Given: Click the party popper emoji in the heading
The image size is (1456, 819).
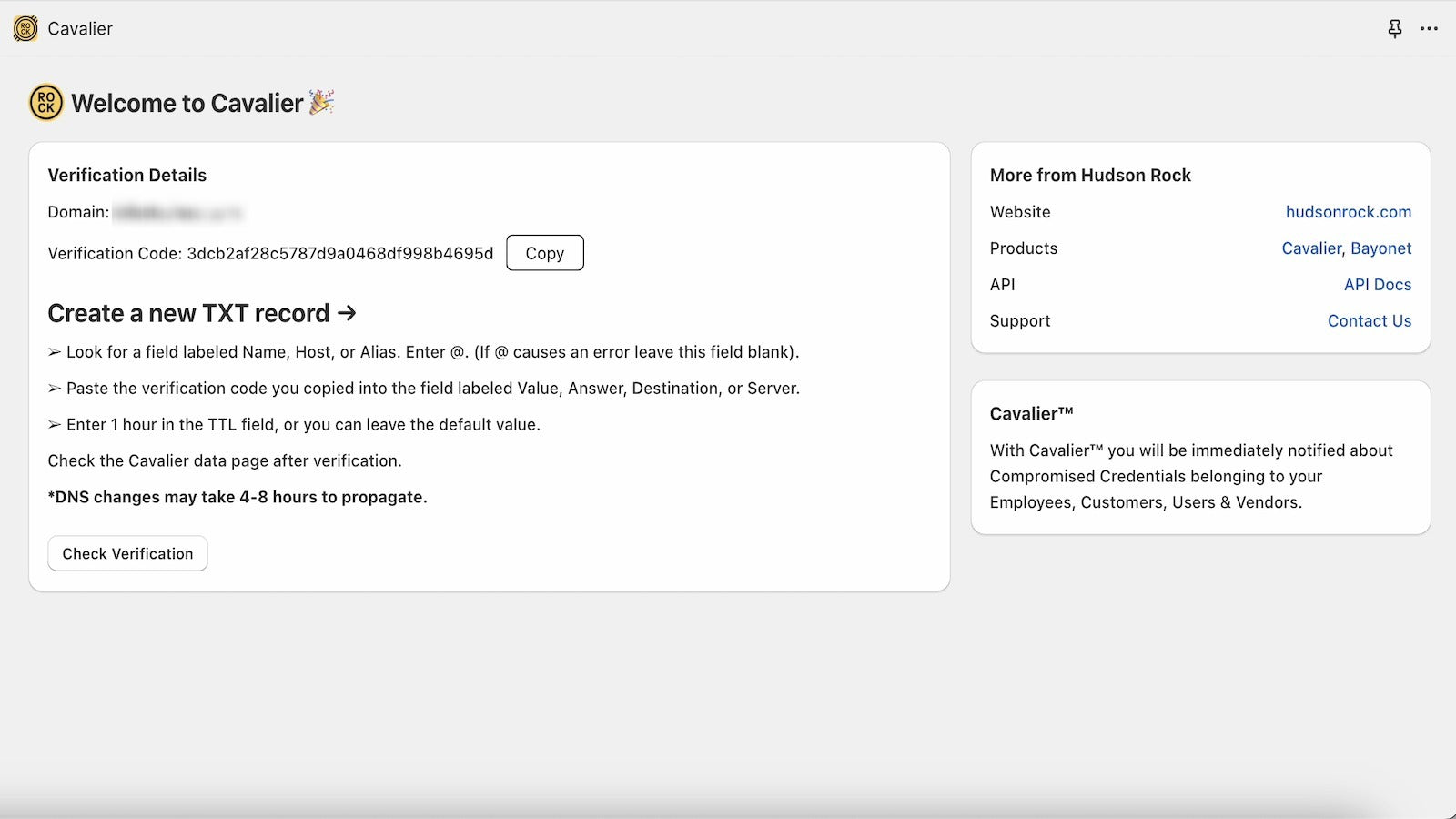Looking at the screenshot, I should point(321,102).
